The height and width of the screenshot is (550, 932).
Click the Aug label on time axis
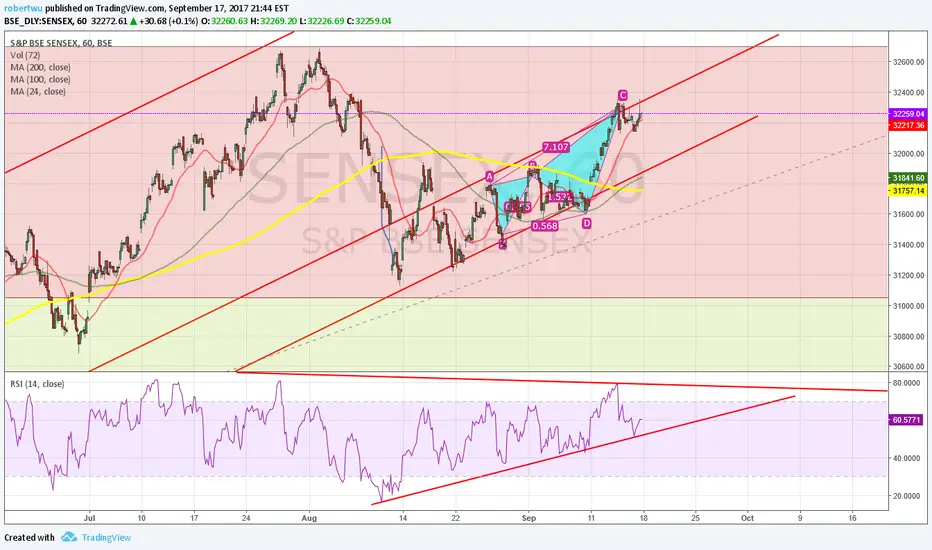point(309,518)
